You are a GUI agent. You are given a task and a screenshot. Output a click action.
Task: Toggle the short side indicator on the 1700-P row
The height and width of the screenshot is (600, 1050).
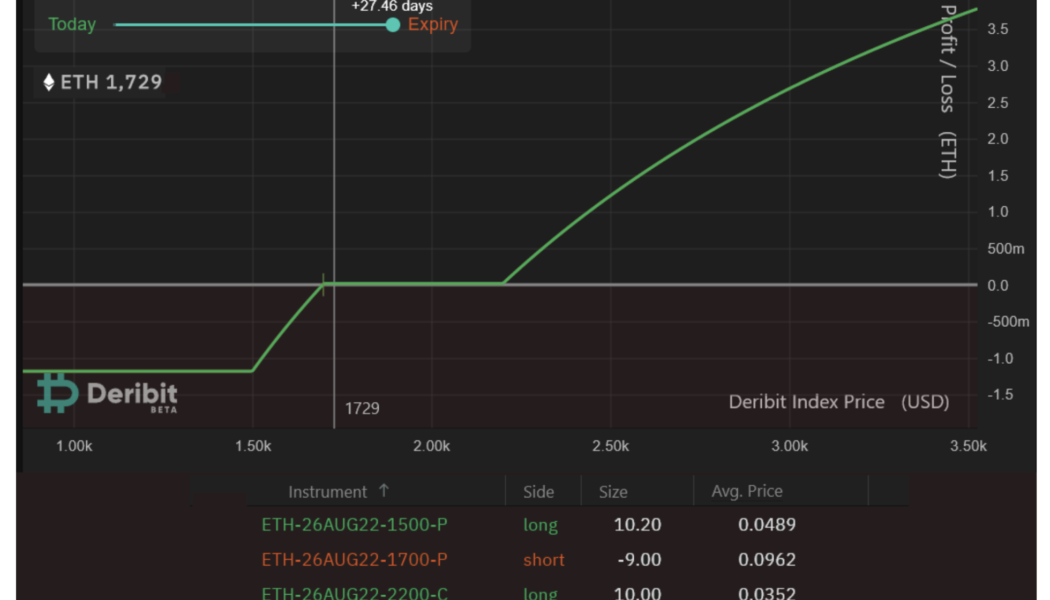pos(544,560)
